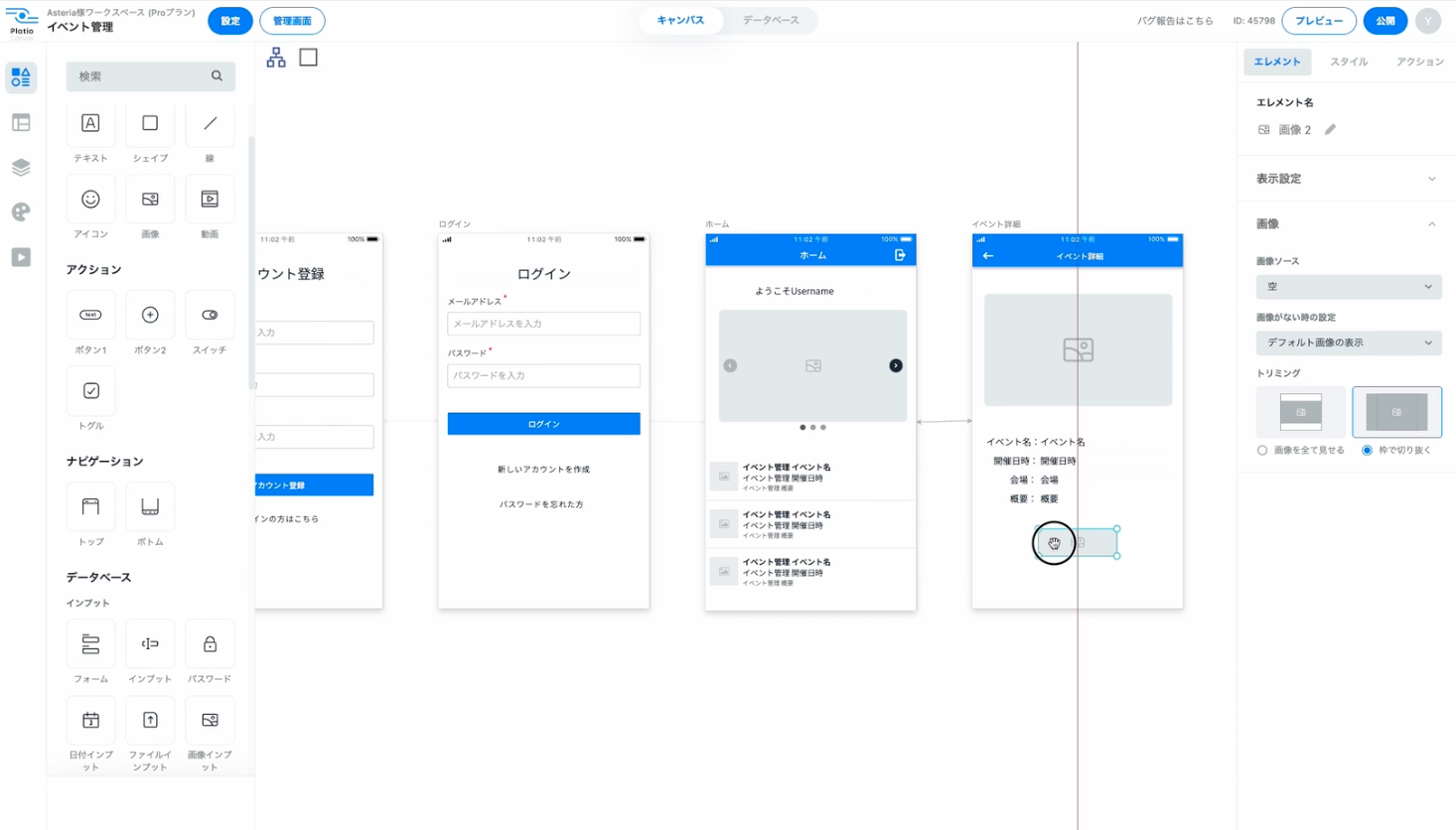The image size is (1456, 830).
Task: Switch to the データベース tab
Action: point(770,20)
